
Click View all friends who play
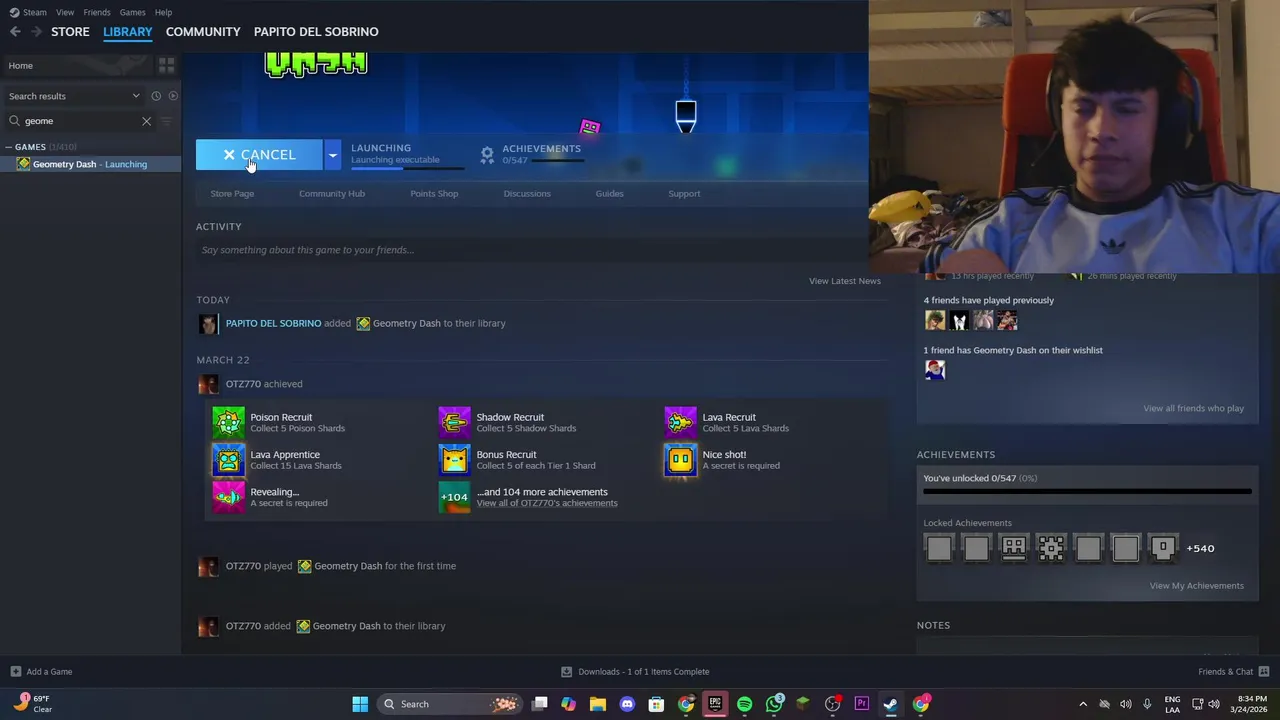[1193, 408]
